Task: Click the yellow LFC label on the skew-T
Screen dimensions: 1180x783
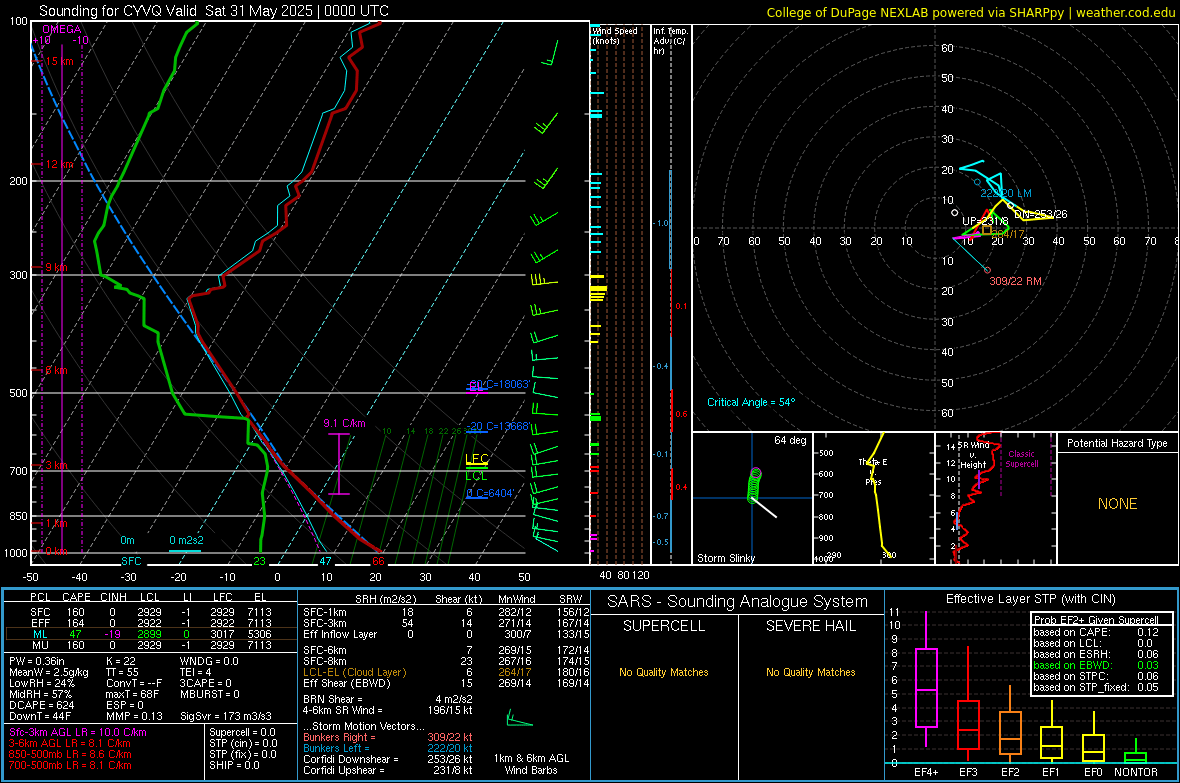Action: pos(476,459)
